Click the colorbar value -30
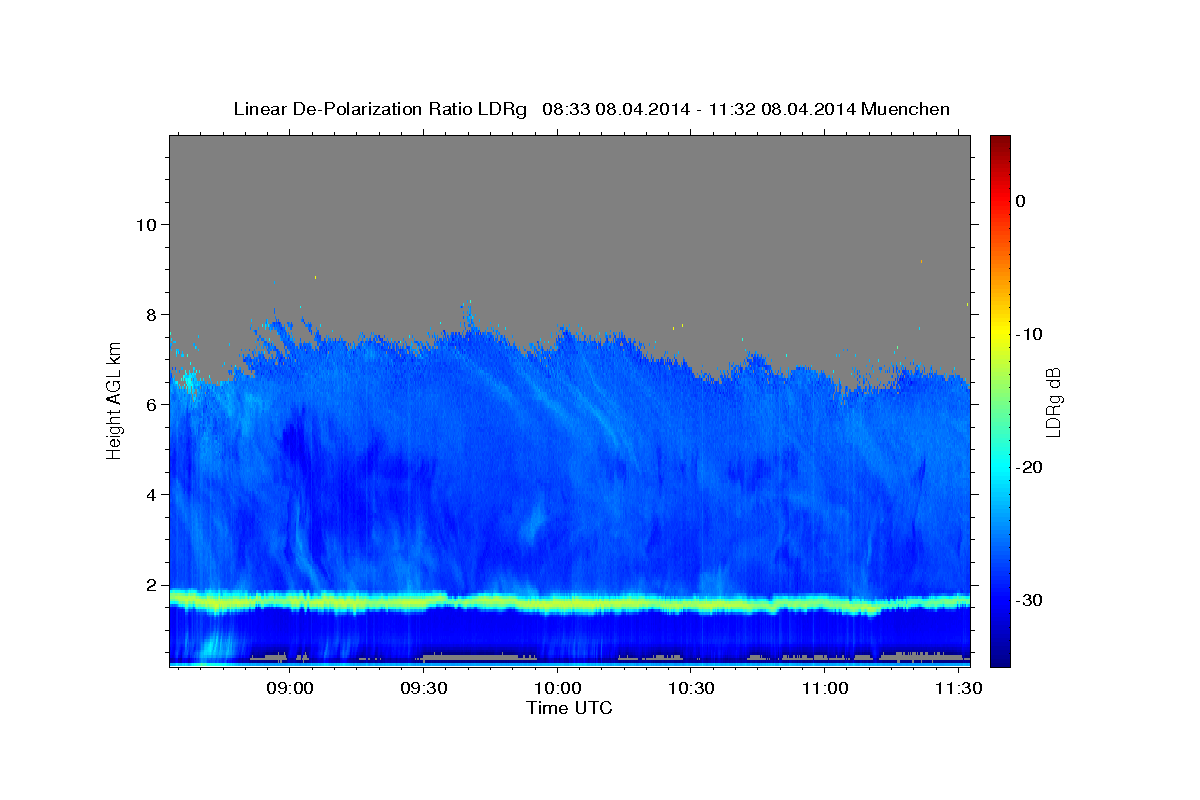The width and height of the screenshot is (1200, 800). 1029,600
